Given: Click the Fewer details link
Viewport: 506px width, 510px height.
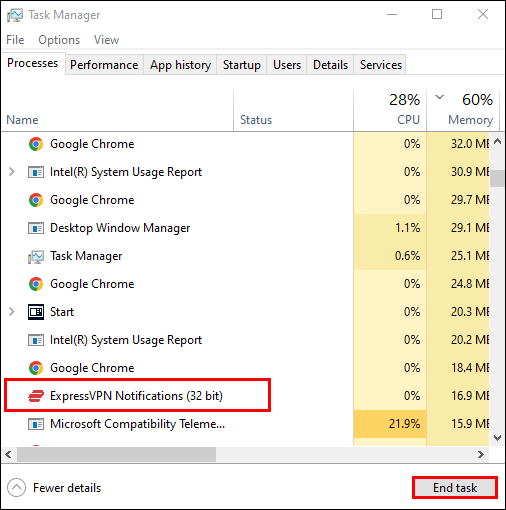Looking at the screenshot, I should tap(67, 488).
